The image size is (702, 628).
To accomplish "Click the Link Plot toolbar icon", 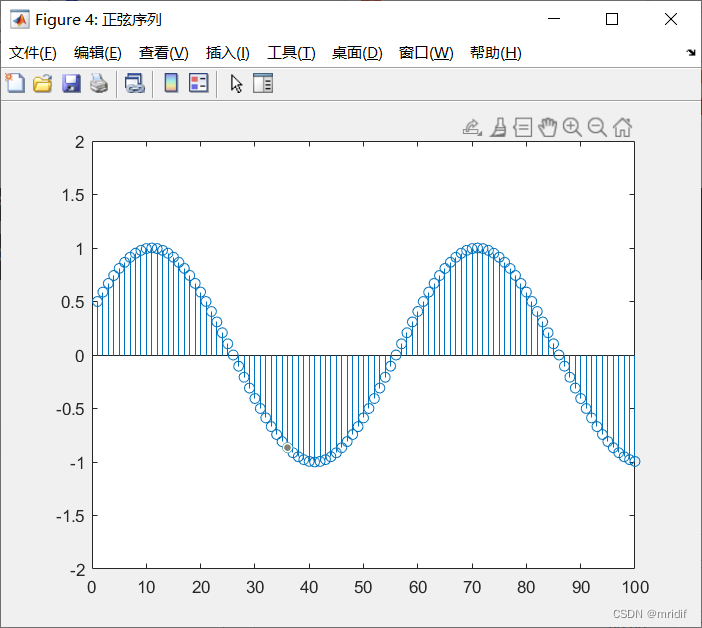I will tap(135, 84).
